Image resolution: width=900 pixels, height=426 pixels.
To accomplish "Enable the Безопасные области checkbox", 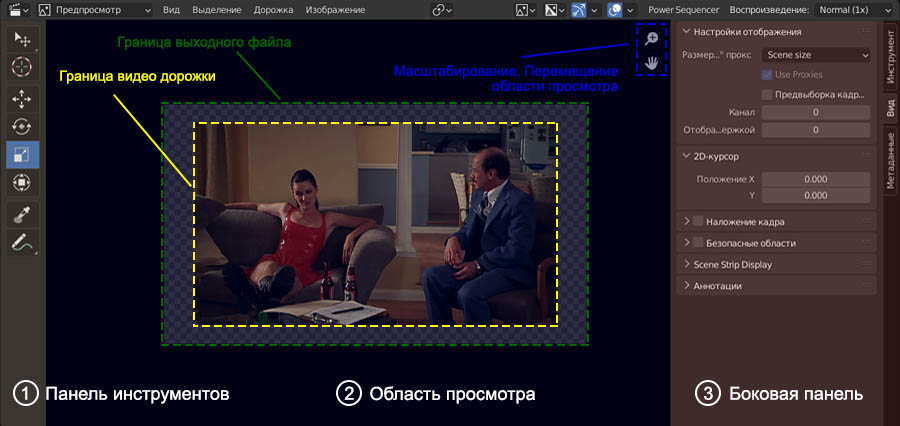I will (x=698, y=243).
